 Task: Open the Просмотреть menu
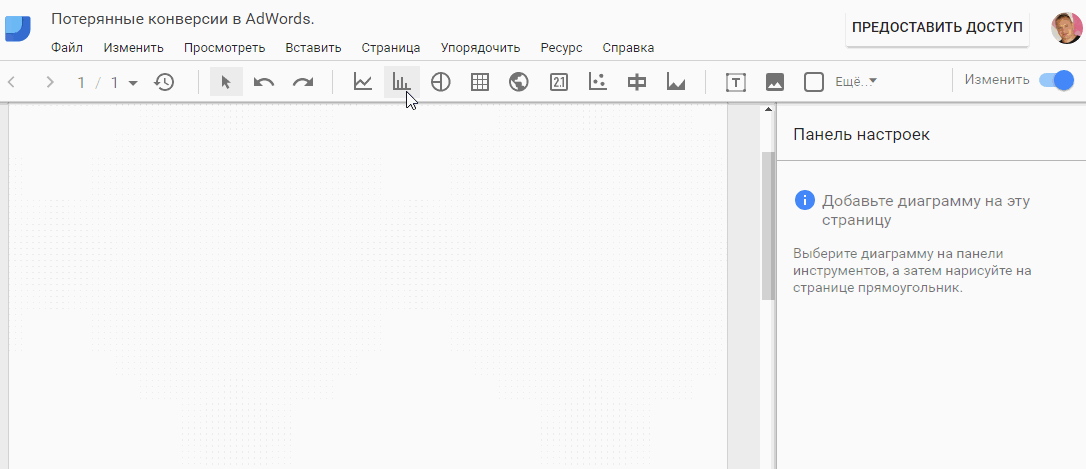click(x=224, y=48)
